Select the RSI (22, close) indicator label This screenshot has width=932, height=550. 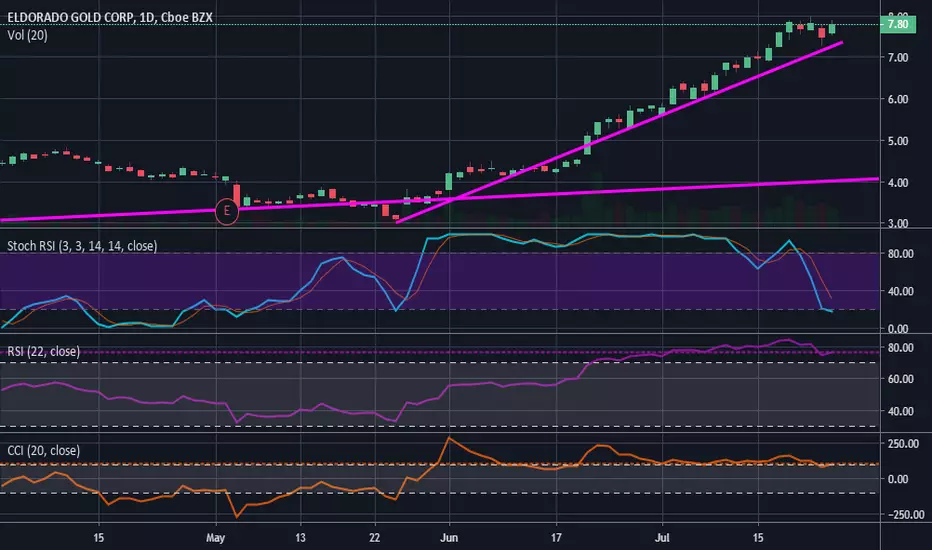point(43,351)
